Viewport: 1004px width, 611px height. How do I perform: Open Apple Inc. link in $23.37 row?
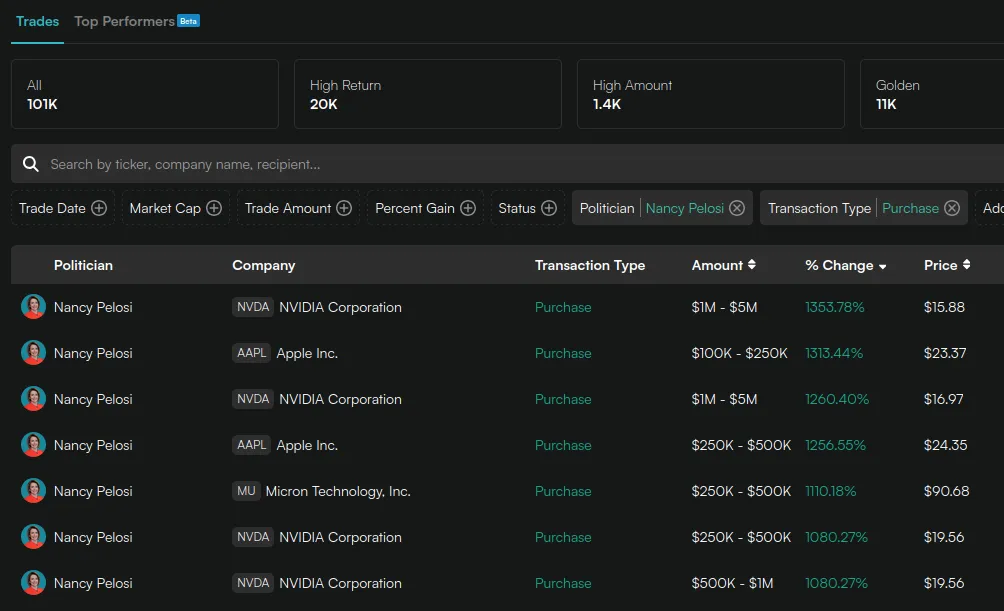point(307,353)
